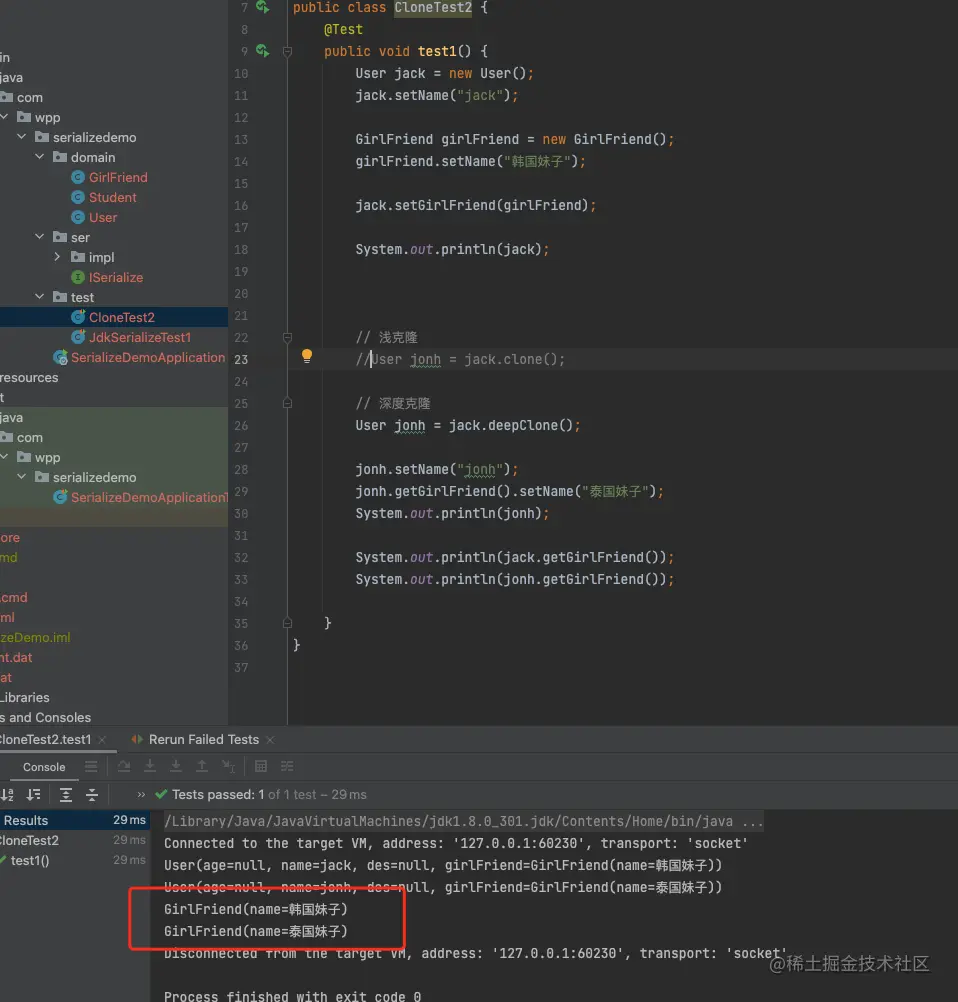Open the Student class file
Screen dimensions: 958x1002
[112, 197]
